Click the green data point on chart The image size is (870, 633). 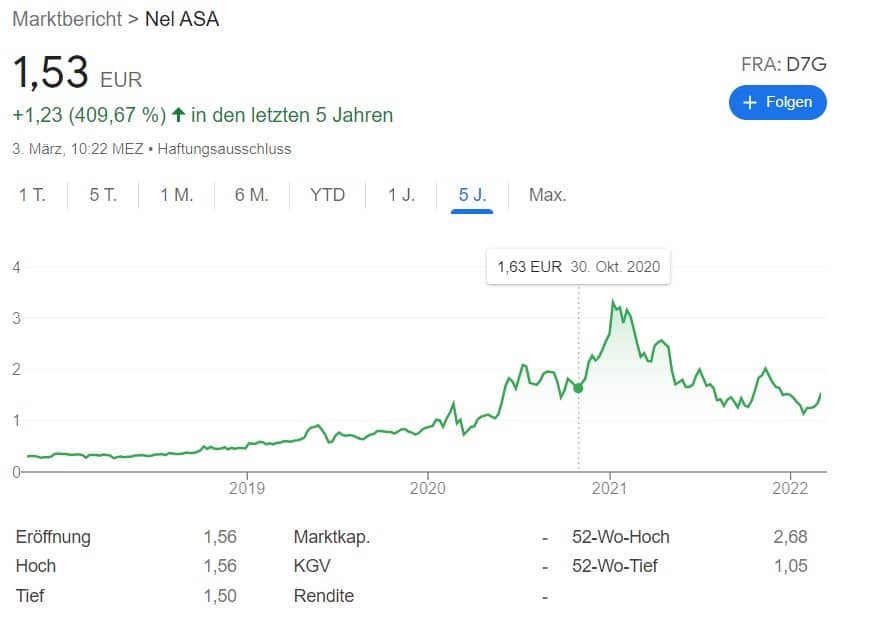pyautogui.click(x=578, y=388)
